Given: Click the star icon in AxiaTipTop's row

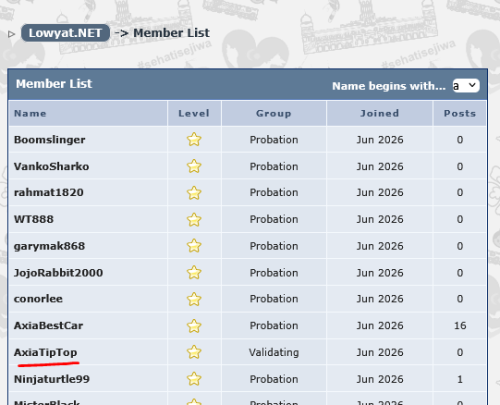Looking at the screenshot, I should (x=194, y=352).
